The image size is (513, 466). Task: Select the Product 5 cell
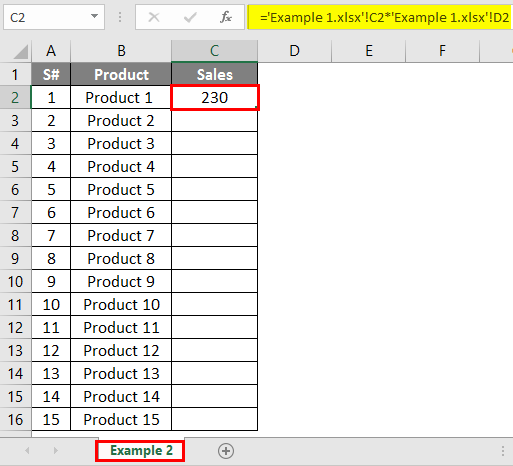point(121,189)
